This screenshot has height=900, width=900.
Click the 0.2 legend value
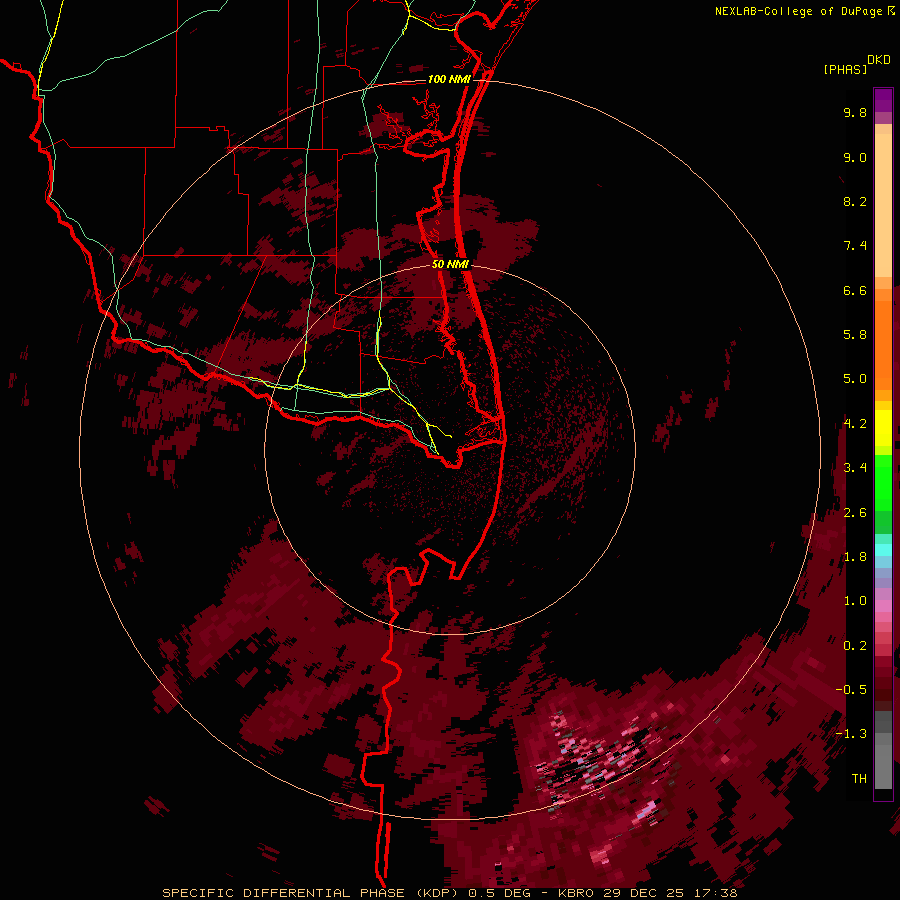click(855, 645)
